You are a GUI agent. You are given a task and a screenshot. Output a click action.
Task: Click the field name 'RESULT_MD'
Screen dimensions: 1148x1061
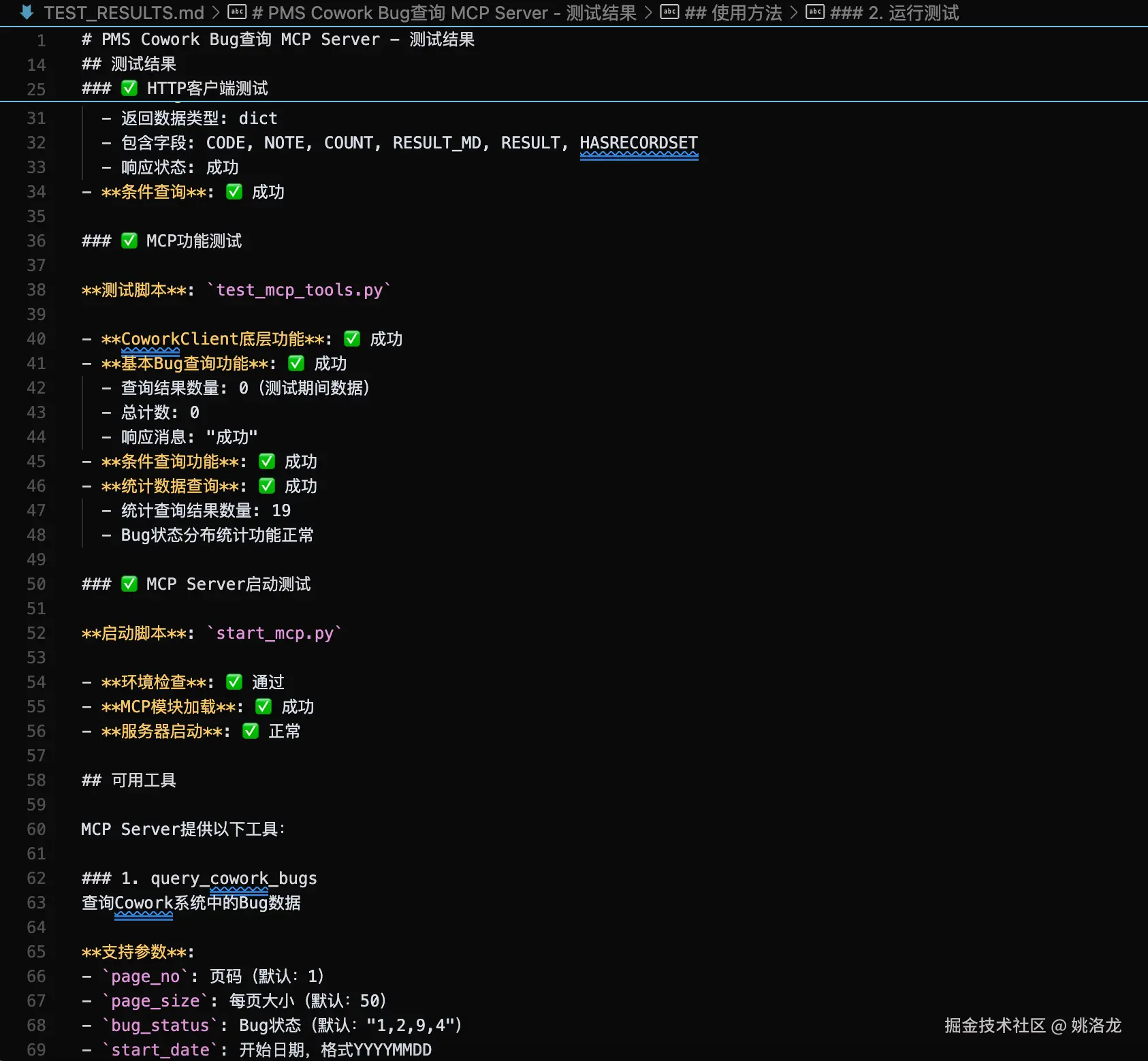click(437, 143)
